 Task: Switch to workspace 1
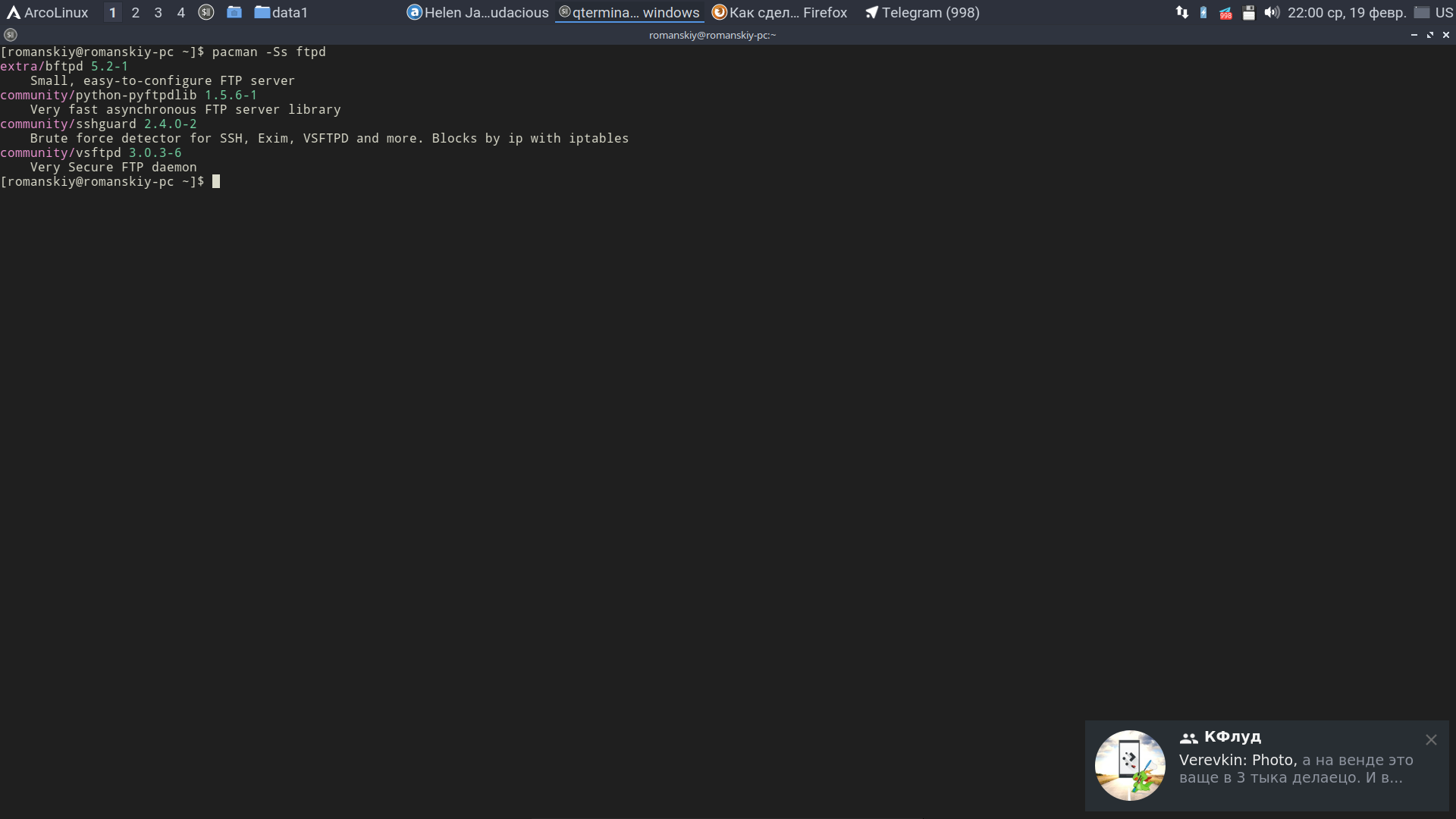[x=112, y=12]
